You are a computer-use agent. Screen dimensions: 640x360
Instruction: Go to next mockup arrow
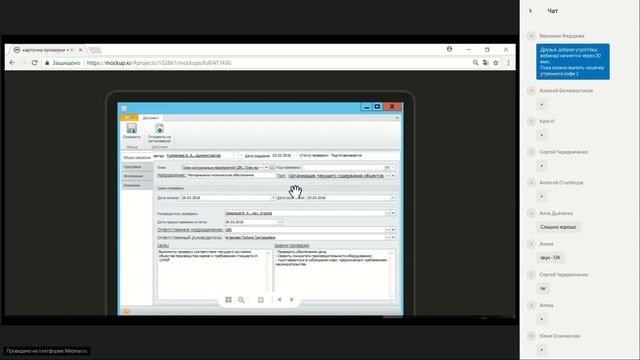[x=292, y=300]
